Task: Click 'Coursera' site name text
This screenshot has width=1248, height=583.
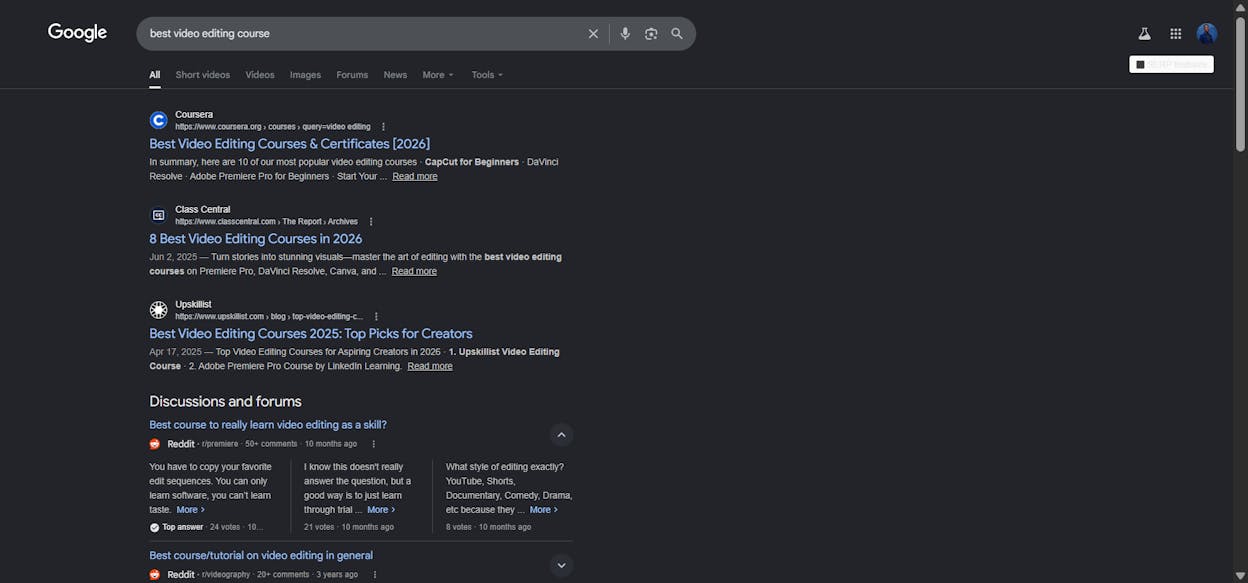Action: click(x=194, y=115)
